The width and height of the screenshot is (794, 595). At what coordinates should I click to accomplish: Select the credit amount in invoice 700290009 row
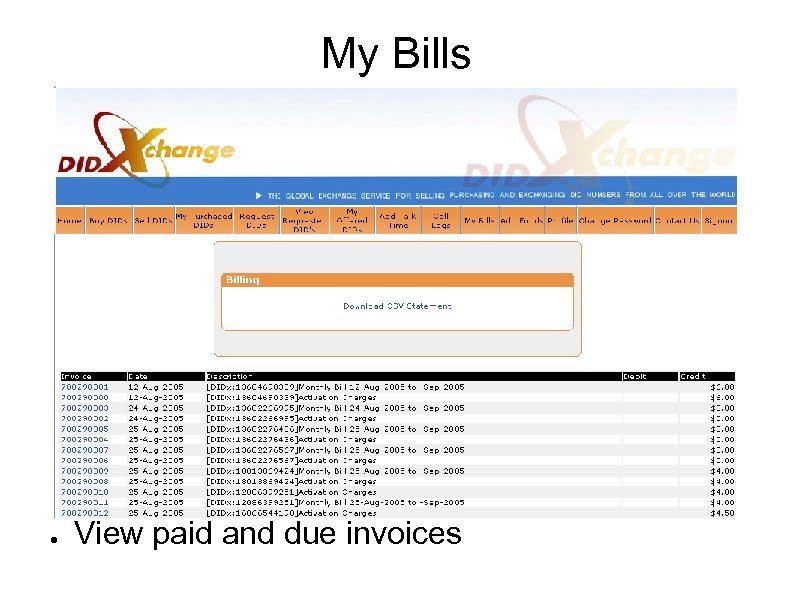[x=722, y=471]
